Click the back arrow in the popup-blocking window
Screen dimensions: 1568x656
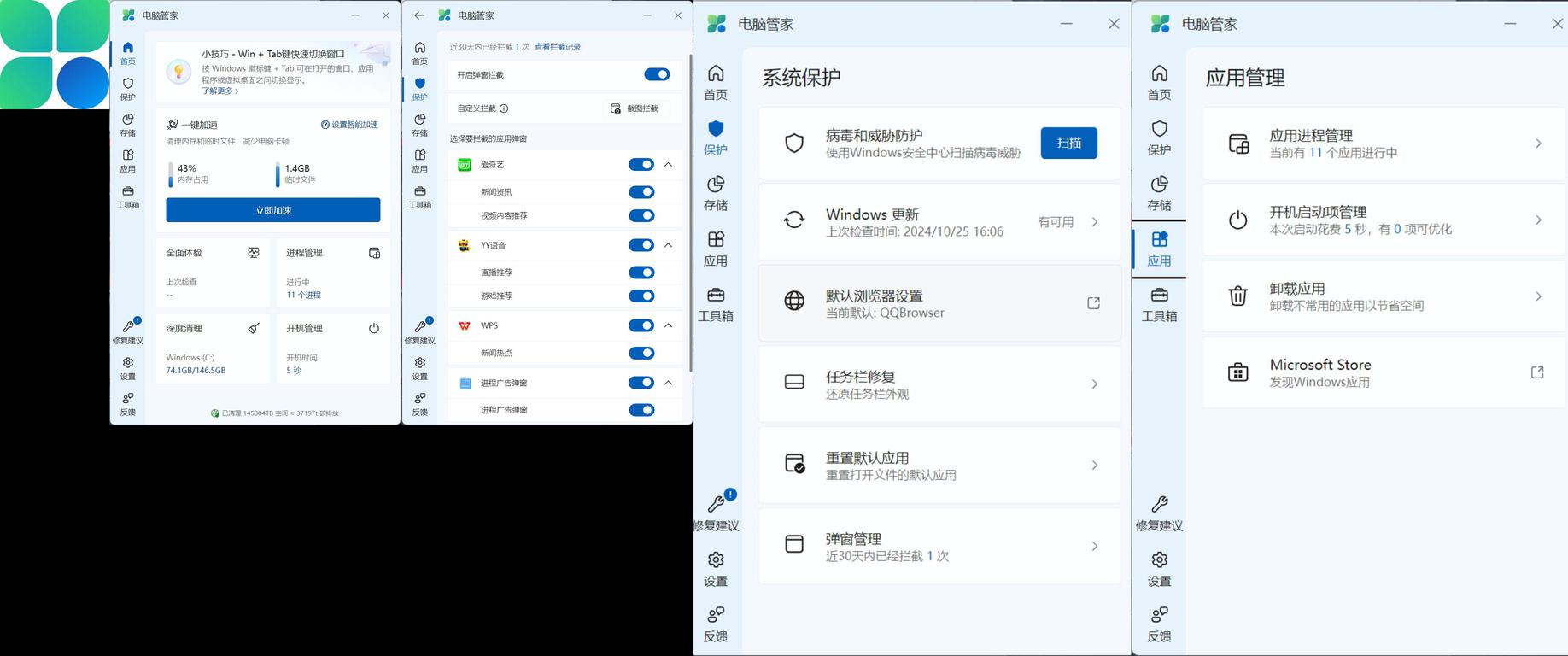(x=418, y=15)
